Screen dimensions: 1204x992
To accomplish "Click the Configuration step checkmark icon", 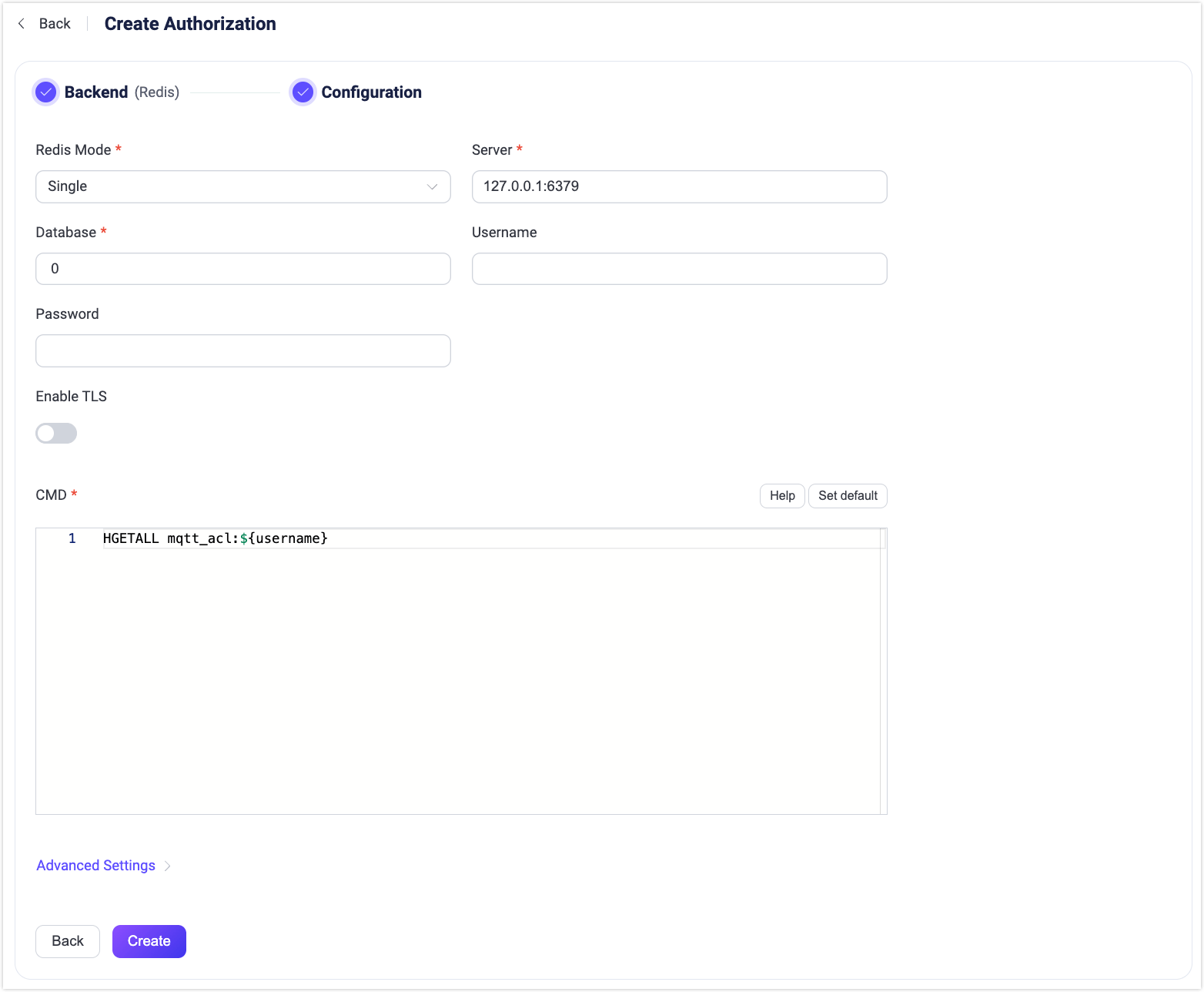I will tap(303, 92).
